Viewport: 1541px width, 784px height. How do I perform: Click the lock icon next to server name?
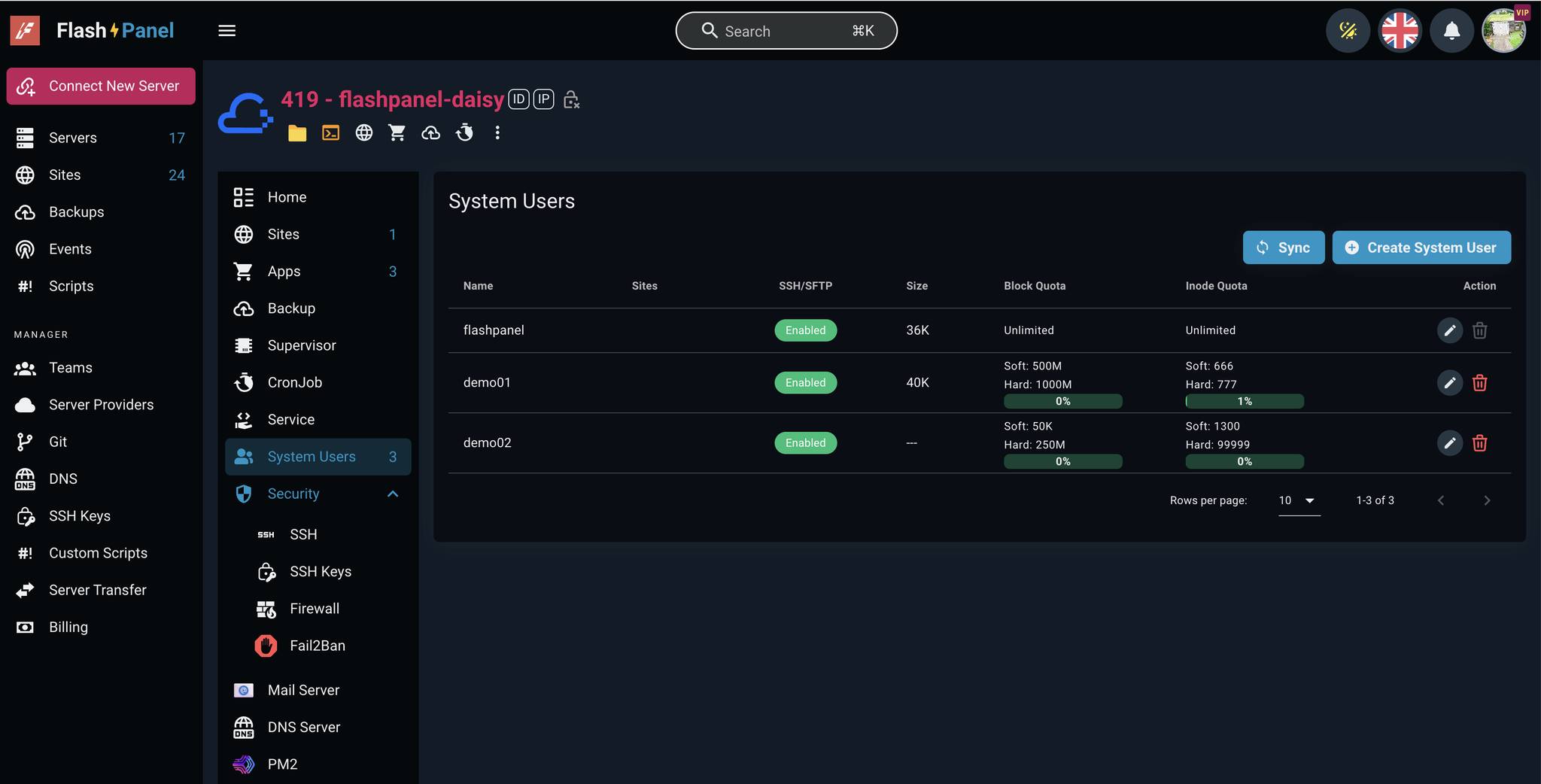tap(571, 99)
